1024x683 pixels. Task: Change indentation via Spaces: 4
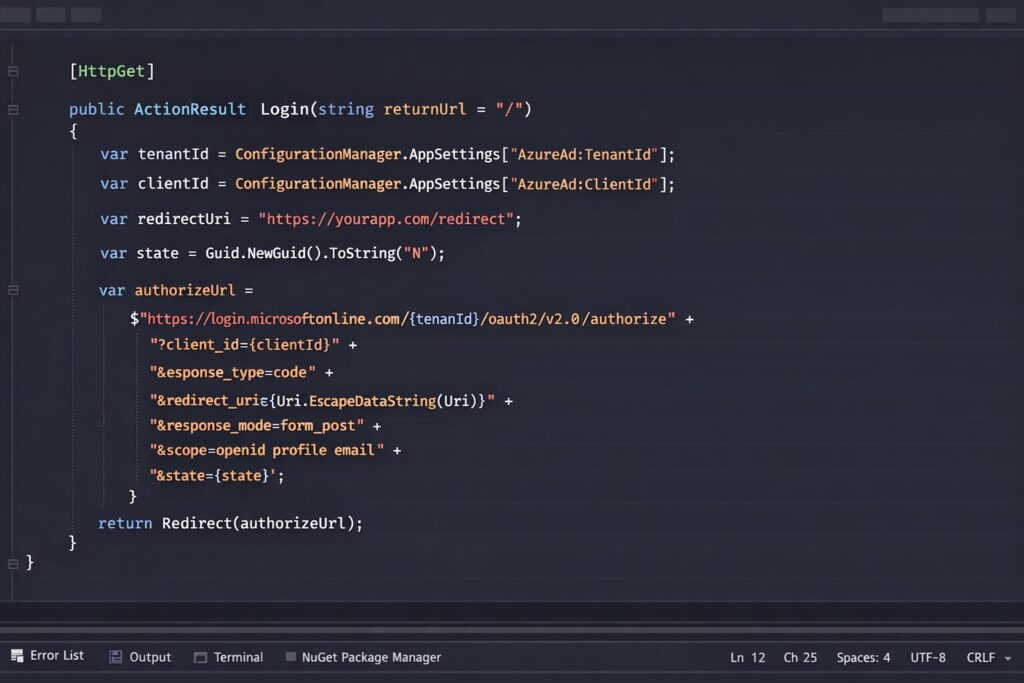[x=863, y=657]
